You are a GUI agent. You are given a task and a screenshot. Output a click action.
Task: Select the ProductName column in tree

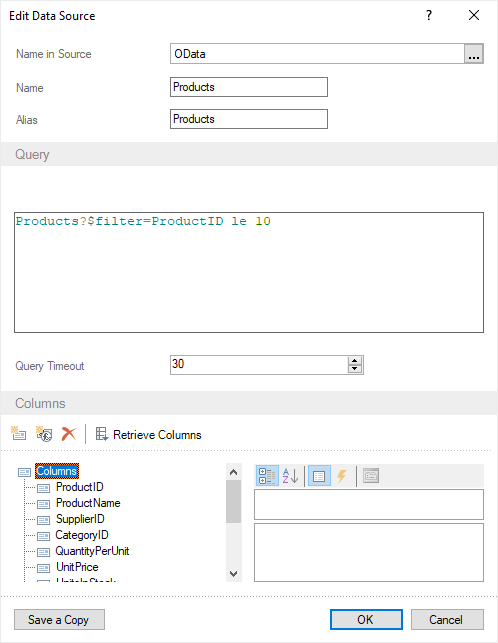coord(88,503)
